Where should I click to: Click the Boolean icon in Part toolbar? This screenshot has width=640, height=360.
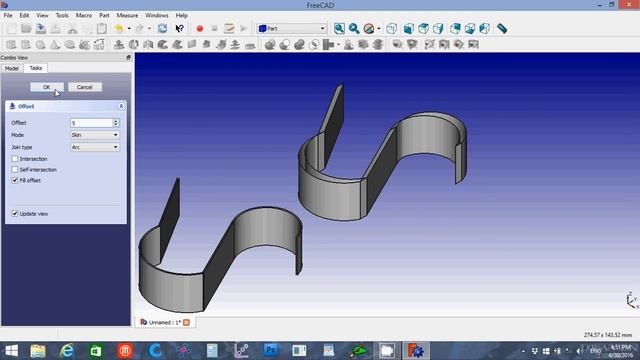point(270,44)
